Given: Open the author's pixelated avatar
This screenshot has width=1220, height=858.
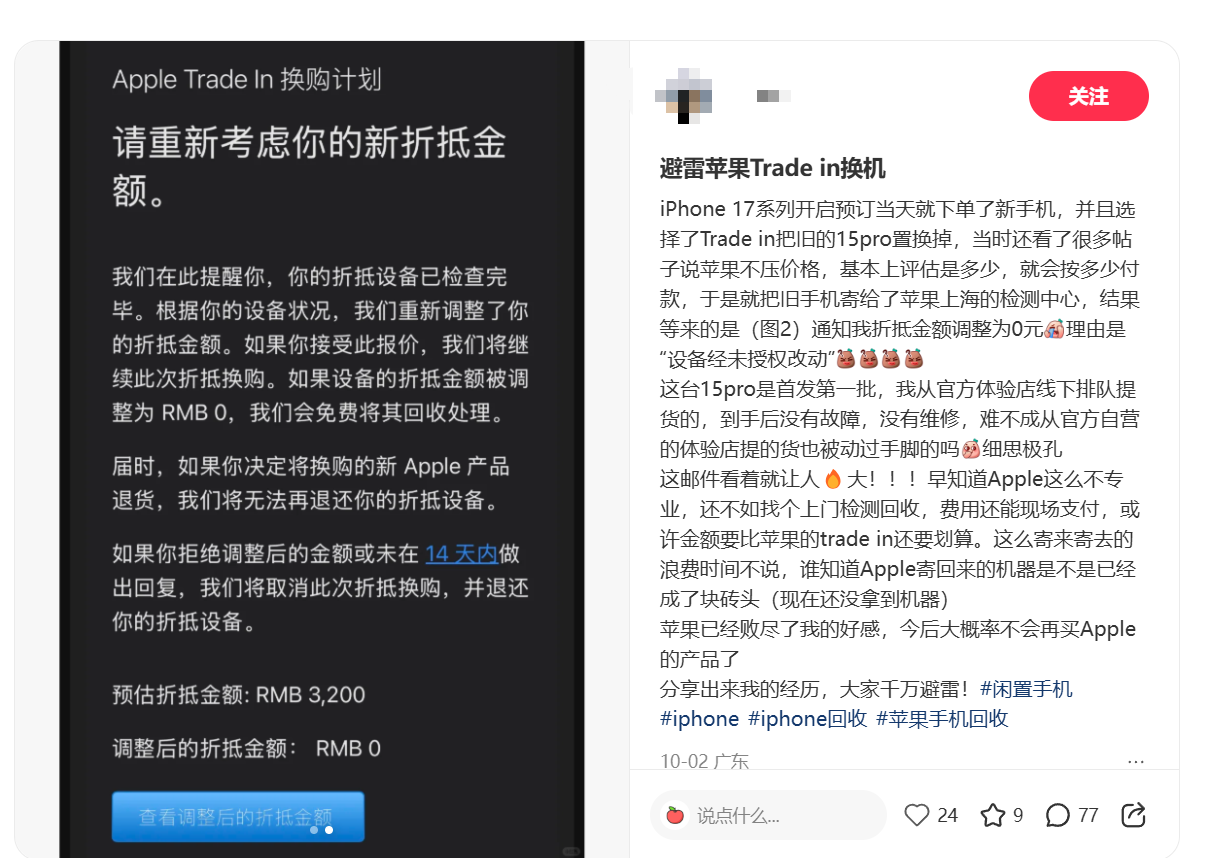Looking at the screenshot, I should coord(684,96).
